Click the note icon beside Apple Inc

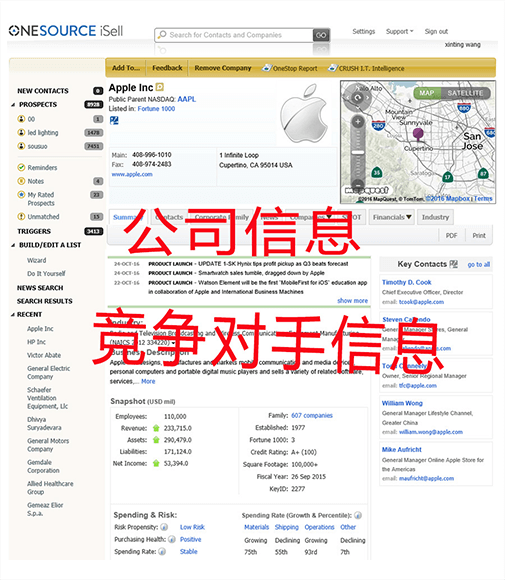(x=159, y=87)
